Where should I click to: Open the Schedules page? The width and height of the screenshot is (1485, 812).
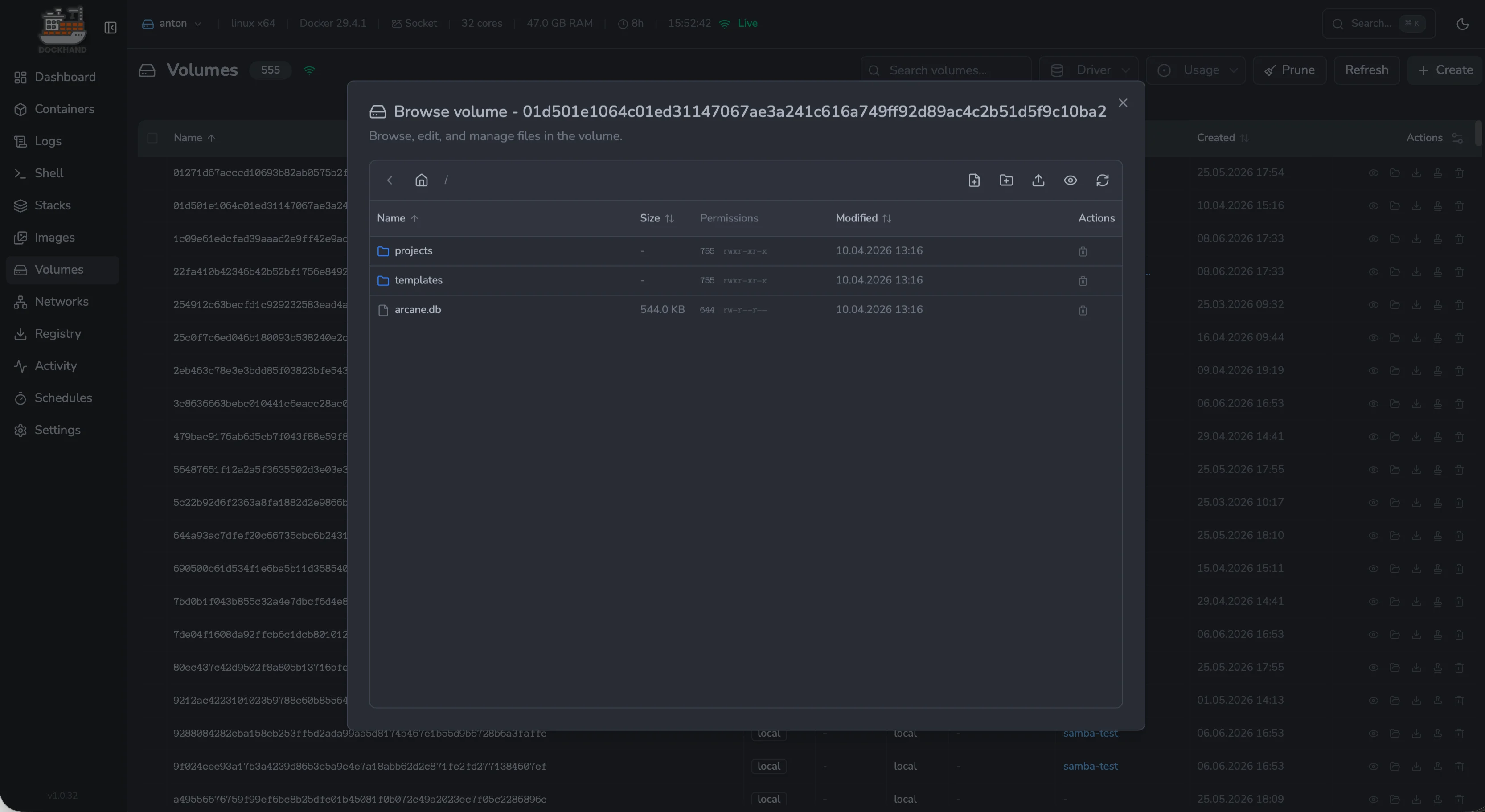[62, 398]
